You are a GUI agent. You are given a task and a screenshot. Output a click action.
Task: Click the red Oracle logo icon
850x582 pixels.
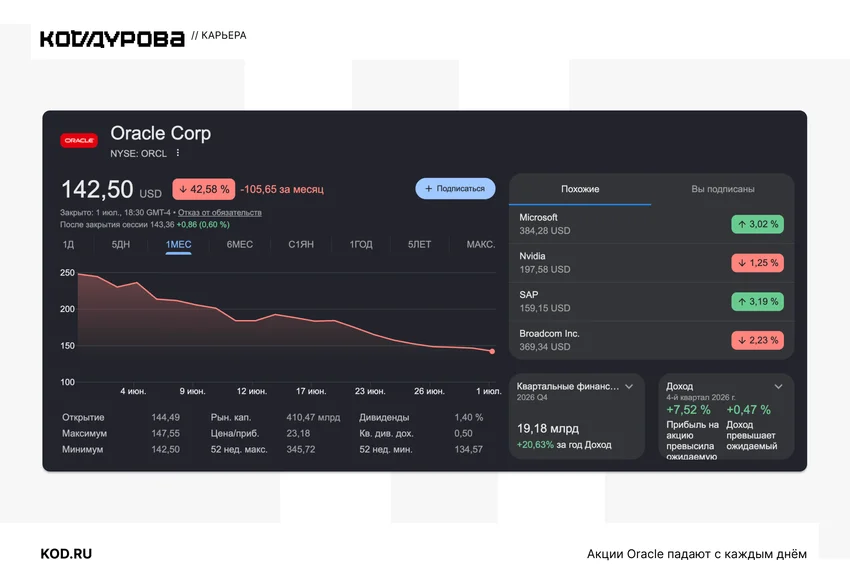(79, 140)
